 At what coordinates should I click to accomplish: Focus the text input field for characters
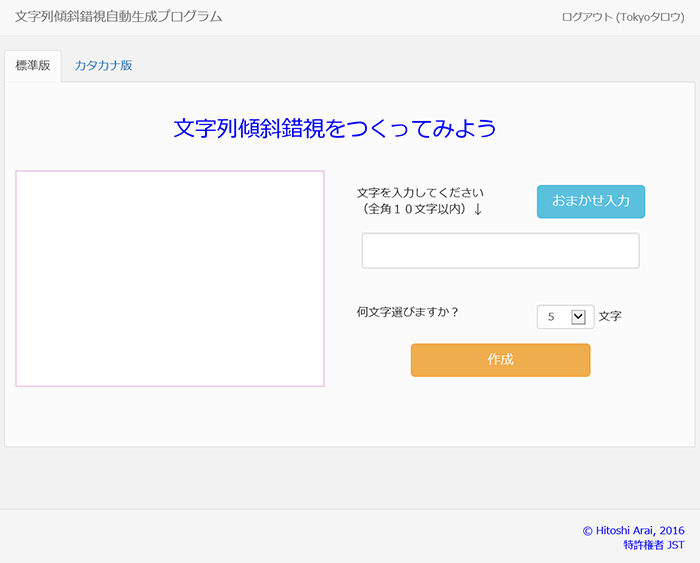500,250
